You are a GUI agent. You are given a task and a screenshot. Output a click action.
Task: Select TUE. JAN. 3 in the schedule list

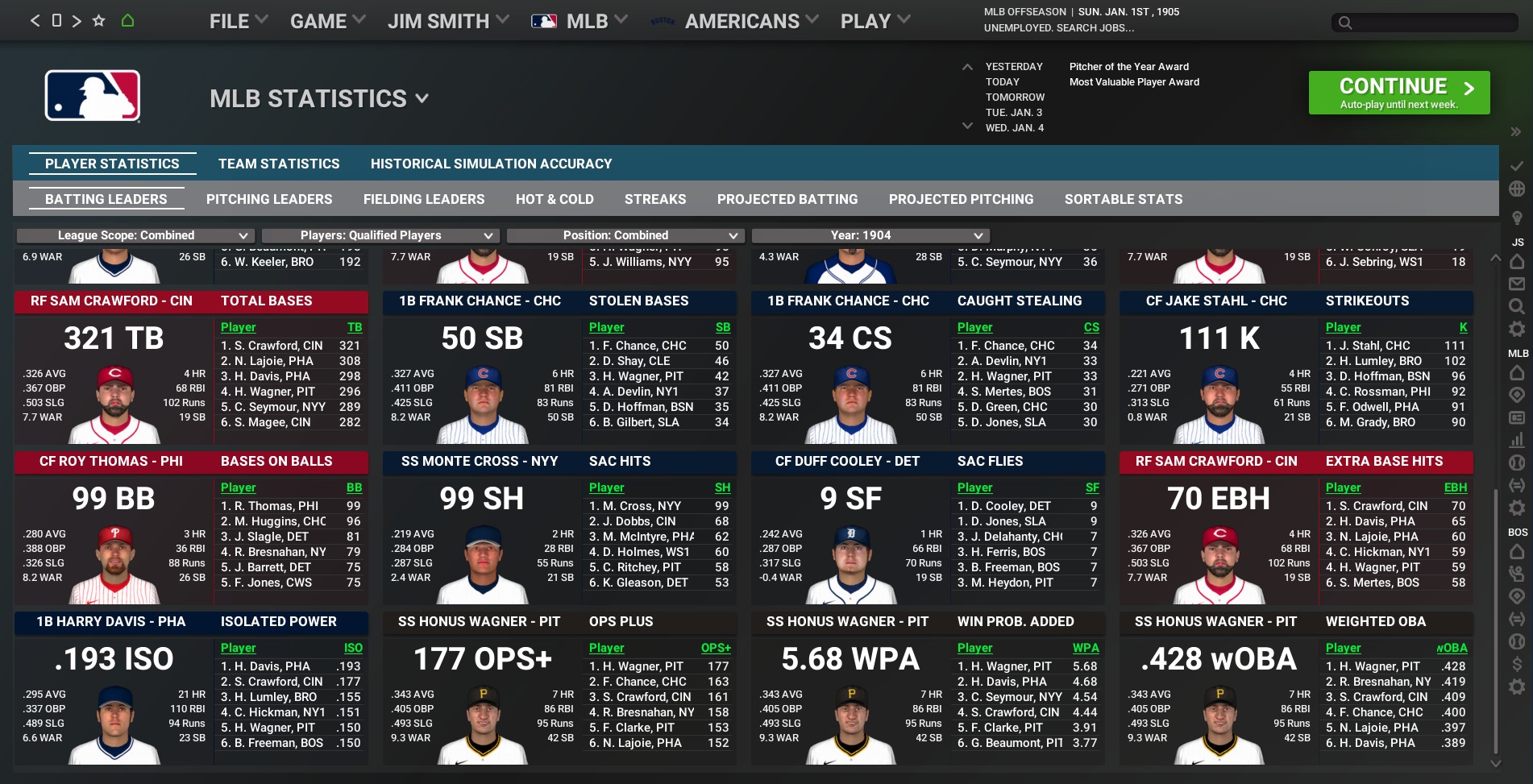click(x=1014, y=113)
